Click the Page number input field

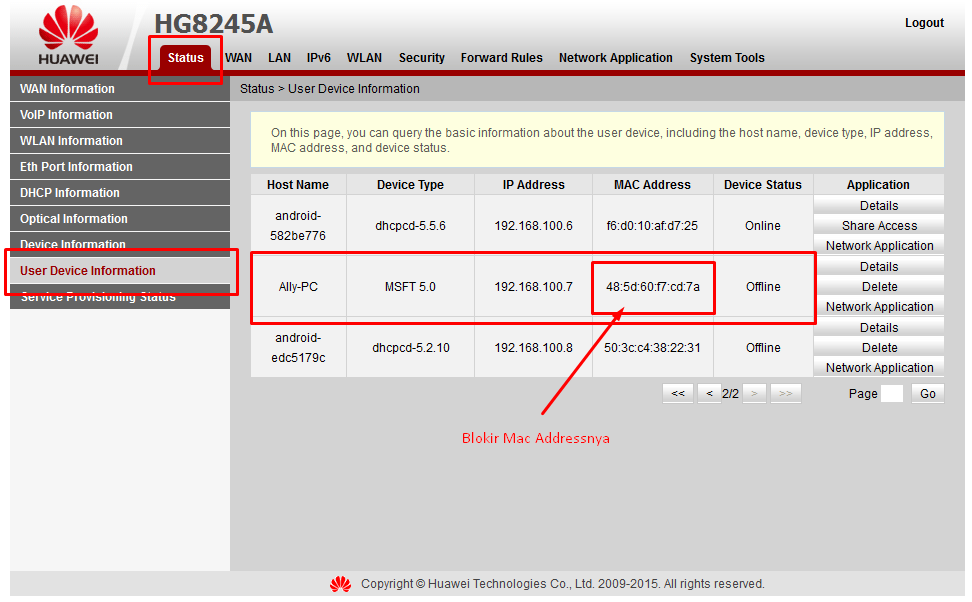click(x=891, y=393)
